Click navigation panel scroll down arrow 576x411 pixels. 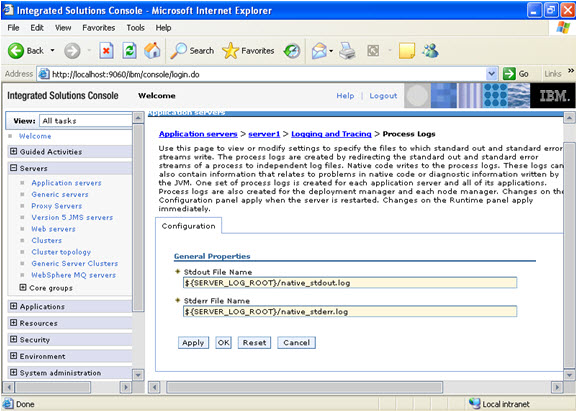138,375
